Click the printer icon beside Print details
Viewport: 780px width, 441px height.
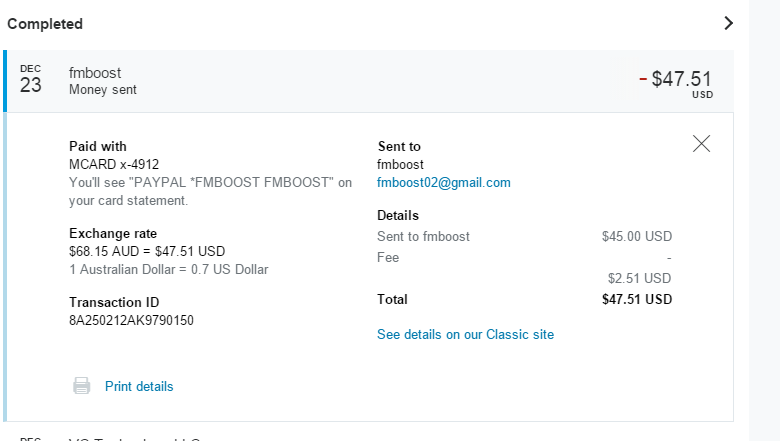82,386
